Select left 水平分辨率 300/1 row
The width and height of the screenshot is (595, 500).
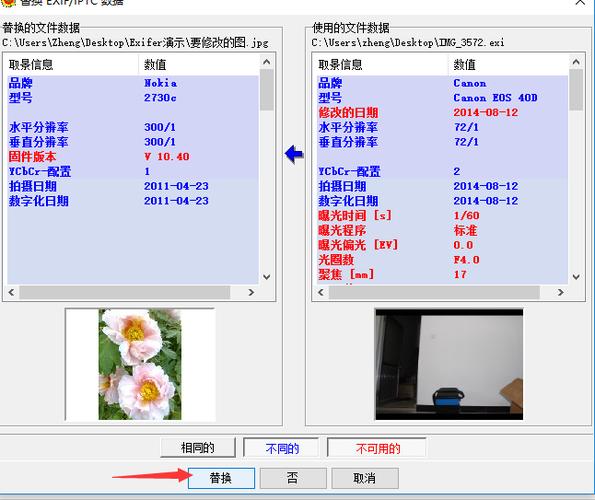[133, 127]
